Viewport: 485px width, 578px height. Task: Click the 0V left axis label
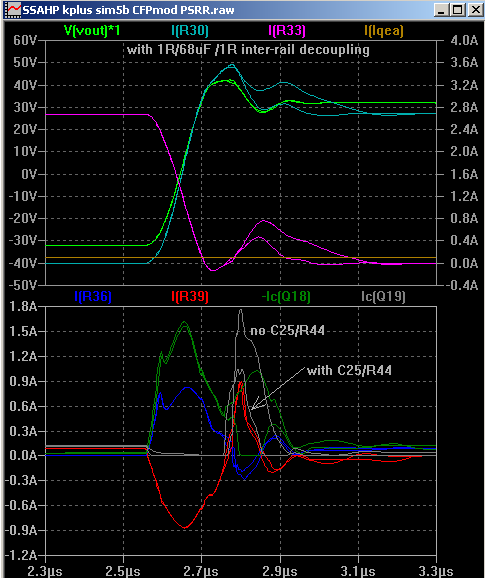click(29, 174)
